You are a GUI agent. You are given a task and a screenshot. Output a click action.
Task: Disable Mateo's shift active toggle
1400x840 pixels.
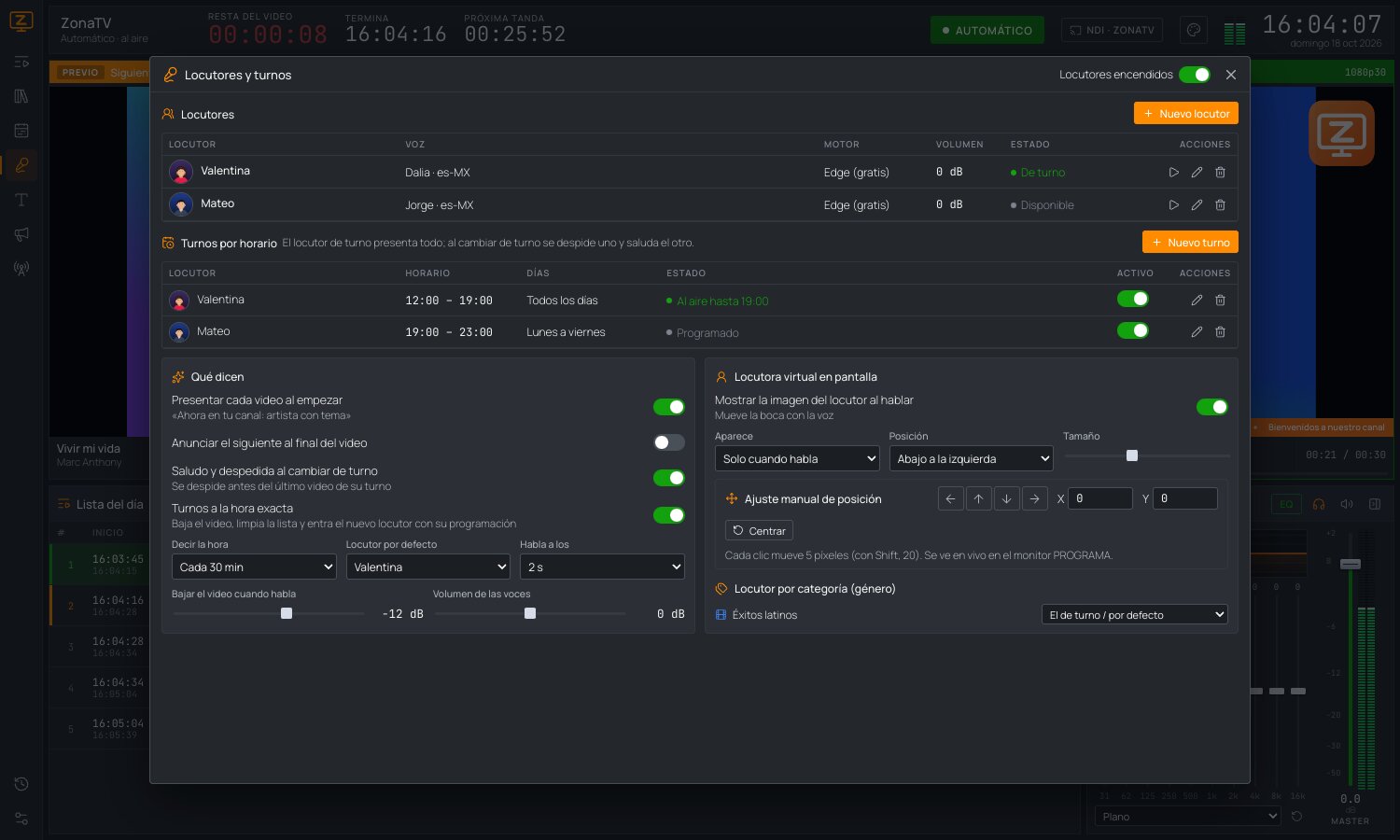click(1133, 330)
